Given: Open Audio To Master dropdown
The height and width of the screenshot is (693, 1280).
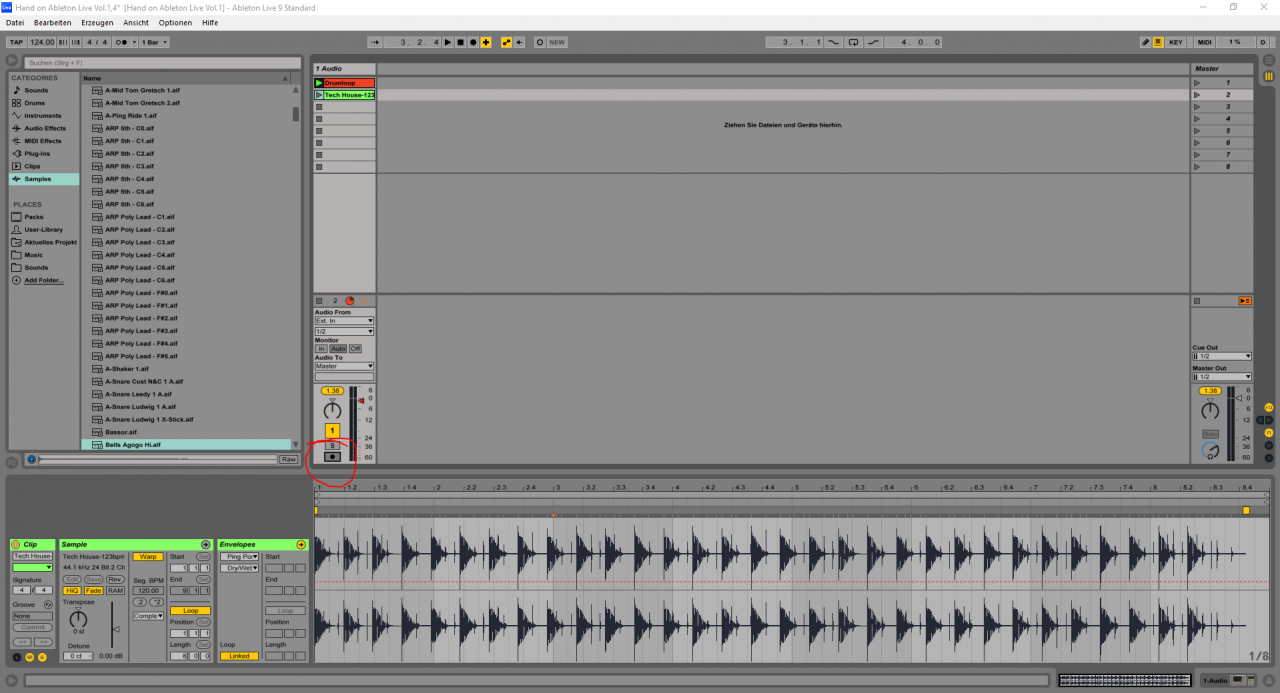Looking at the screenshot, I should [x=344, y=366].
